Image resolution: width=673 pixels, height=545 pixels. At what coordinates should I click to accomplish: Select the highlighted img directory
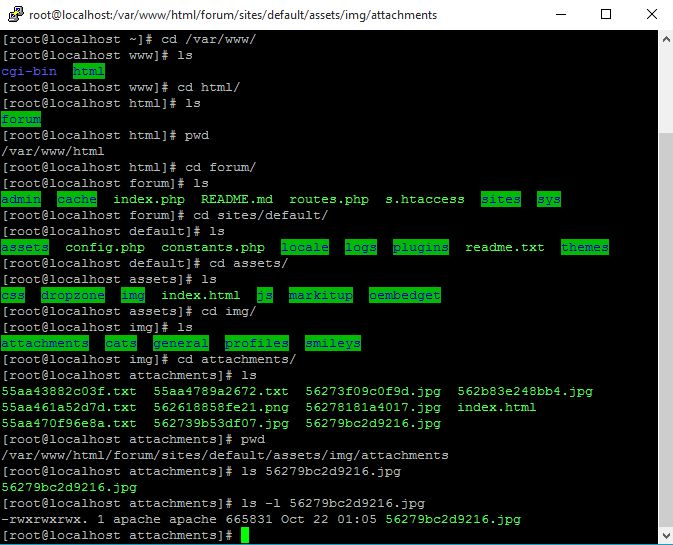tap(133, 295)
